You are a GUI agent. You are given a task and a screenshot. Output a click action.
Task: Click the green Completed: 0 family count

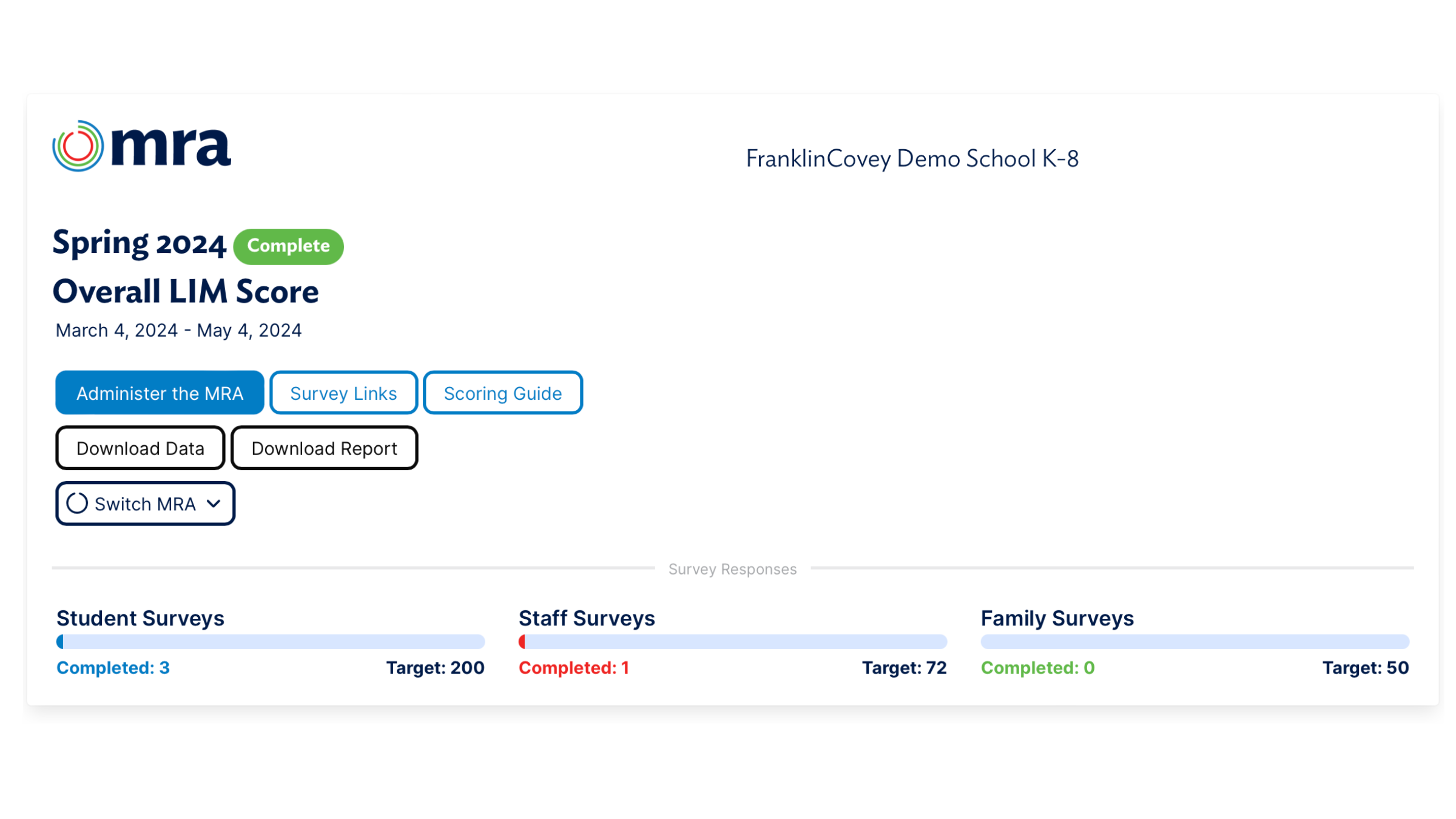click(x=1037, y=667)
